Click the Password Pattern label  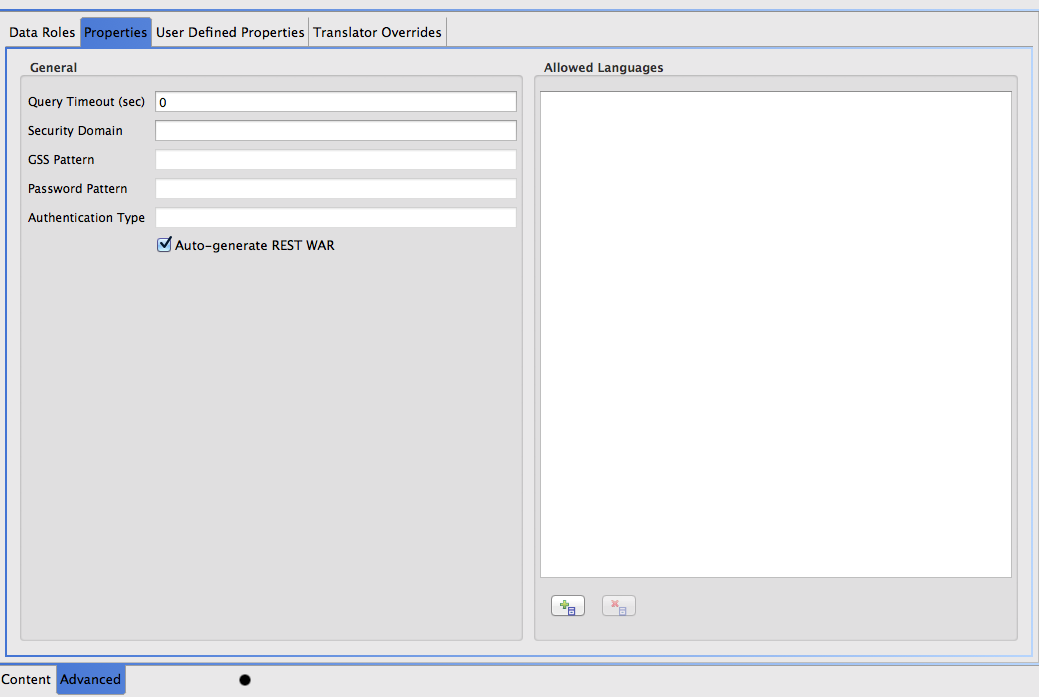(x=78, y=189)
